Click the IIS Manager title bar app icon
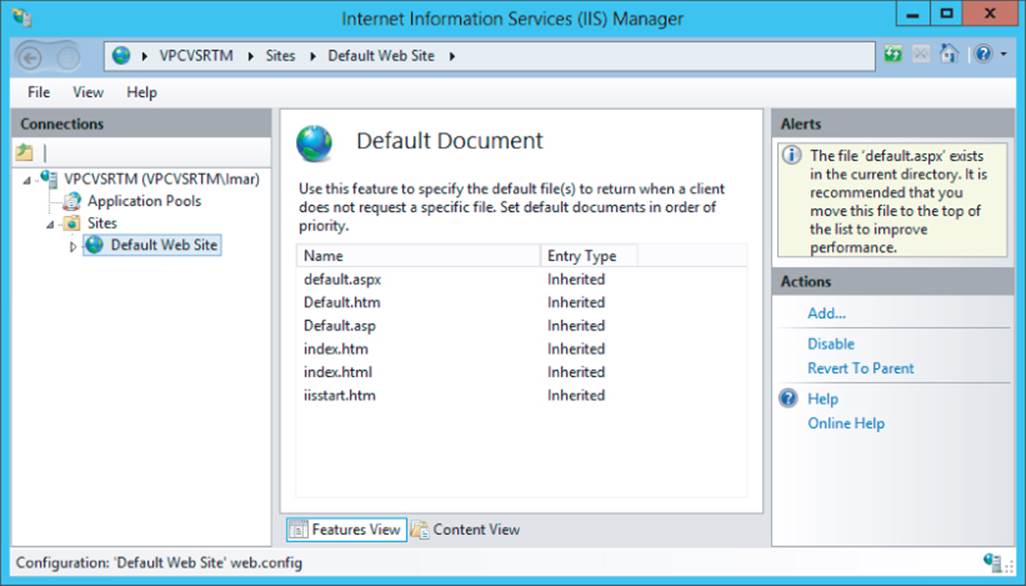 tap(22, 17)
